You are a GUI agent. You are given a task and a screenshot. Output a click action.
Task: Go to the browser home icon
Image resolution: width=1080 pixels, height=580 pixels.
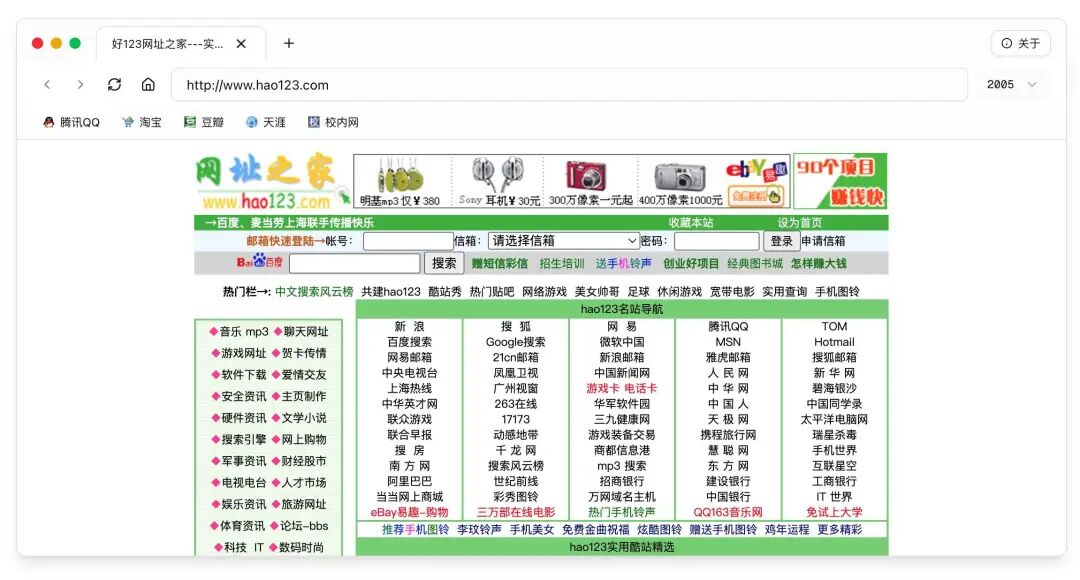point(148,85)
